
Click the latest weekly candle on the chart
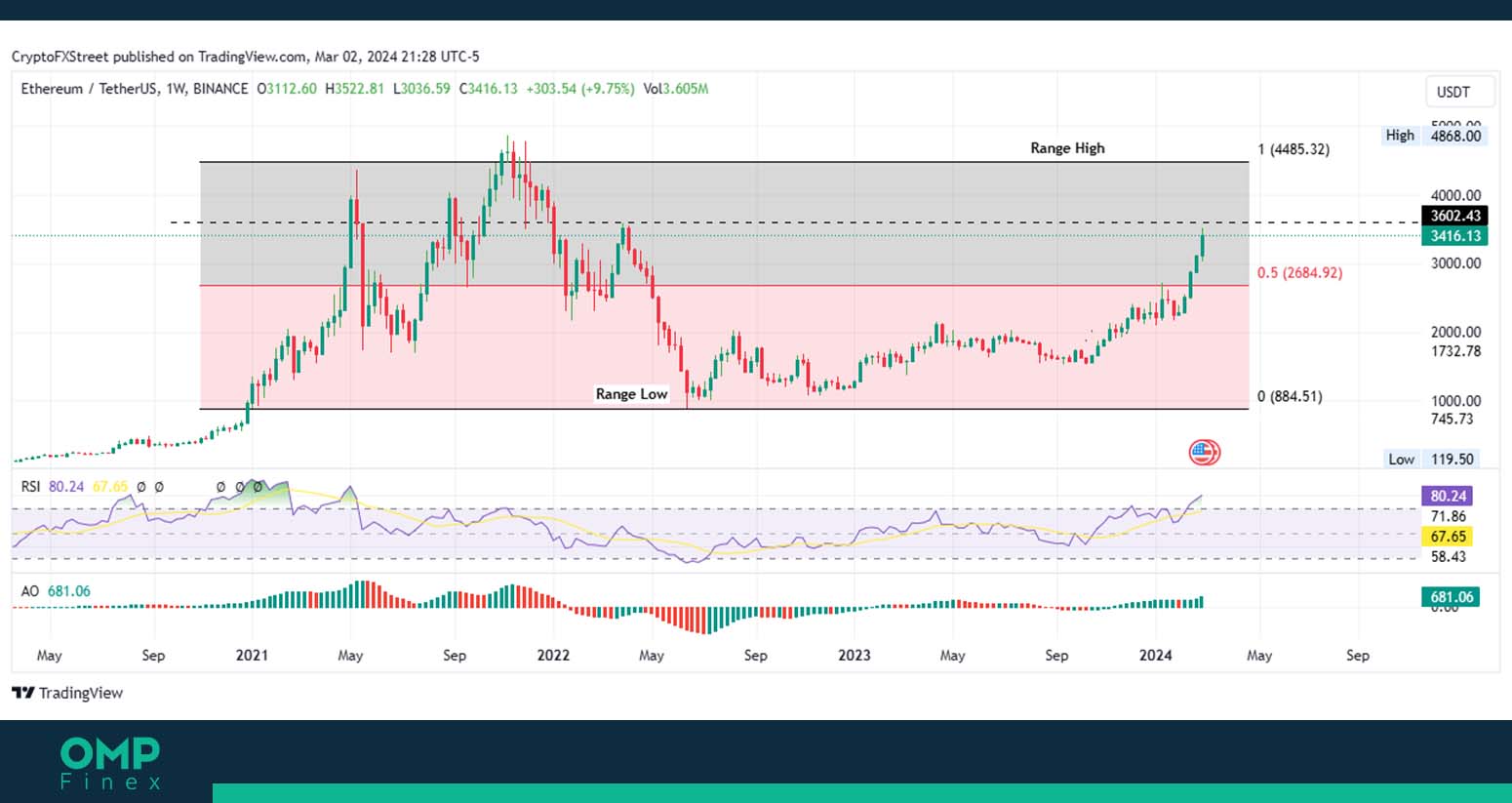pos(1203,244)
